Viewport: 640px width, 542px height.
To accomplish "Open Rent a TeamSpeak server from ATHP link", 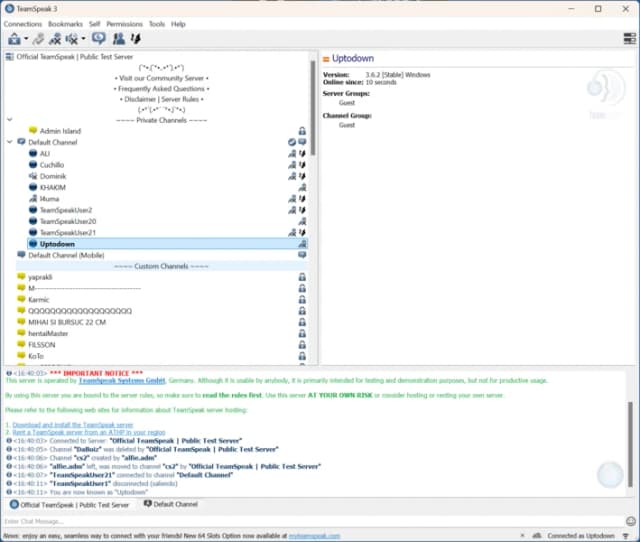I will coord(89,432).
